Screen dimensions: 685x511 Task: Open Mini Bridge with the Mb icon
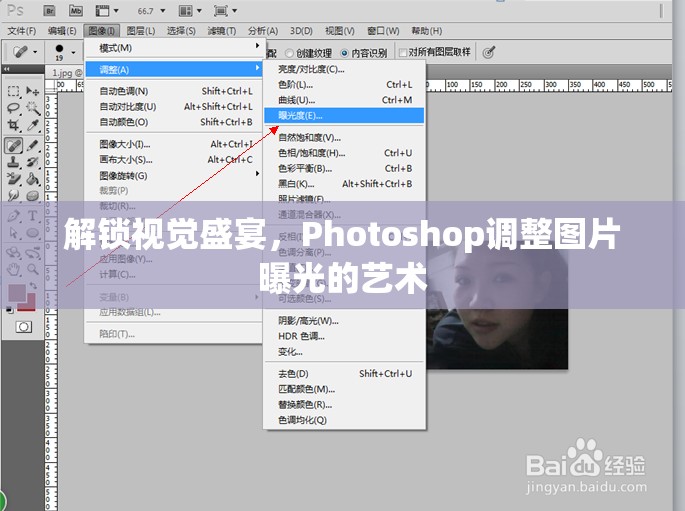[x=76, y=11]
